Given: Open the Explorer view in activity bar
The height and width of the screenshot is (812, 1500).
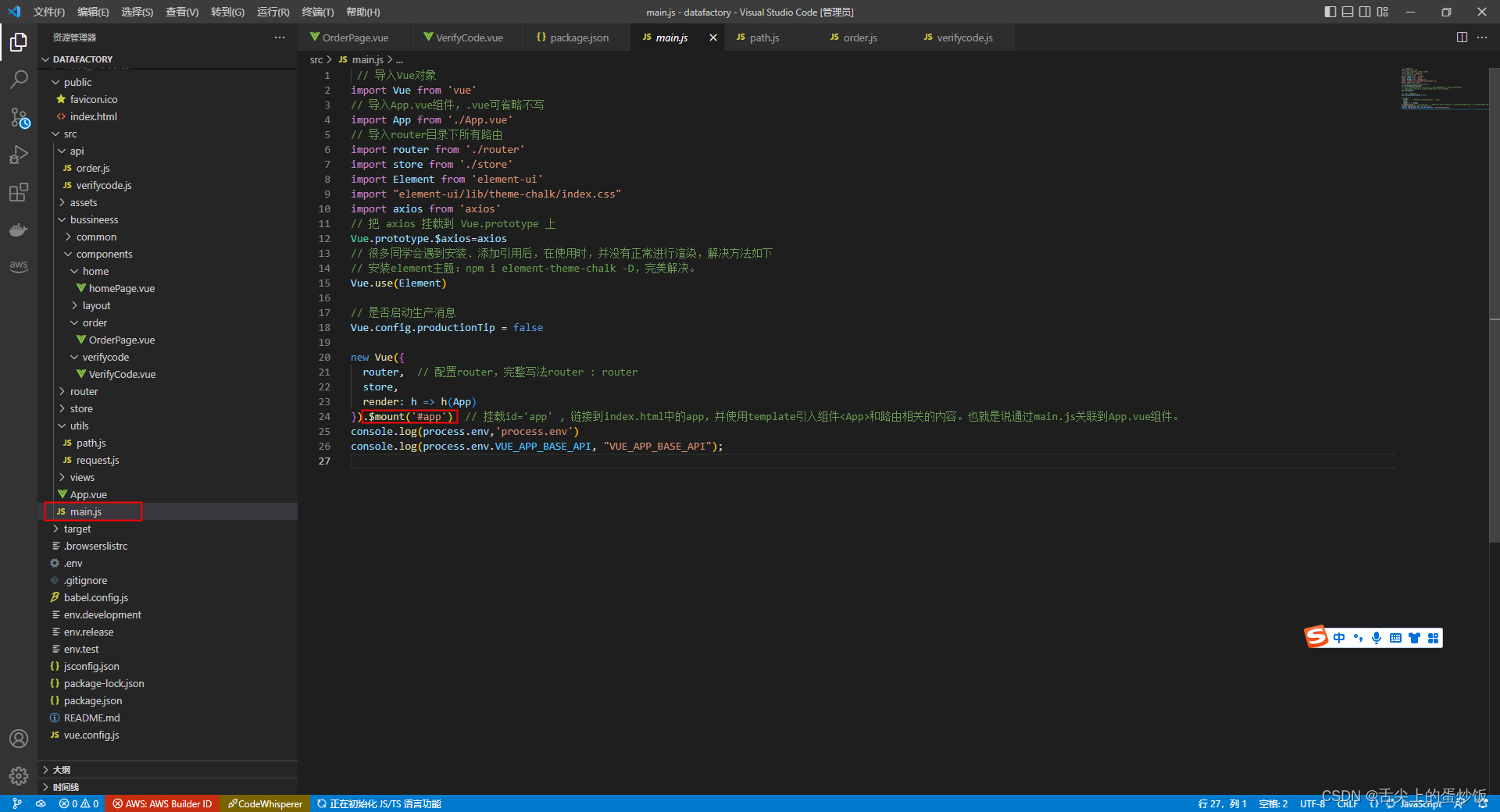Looking at the screenshot, I should coord(19,41).
